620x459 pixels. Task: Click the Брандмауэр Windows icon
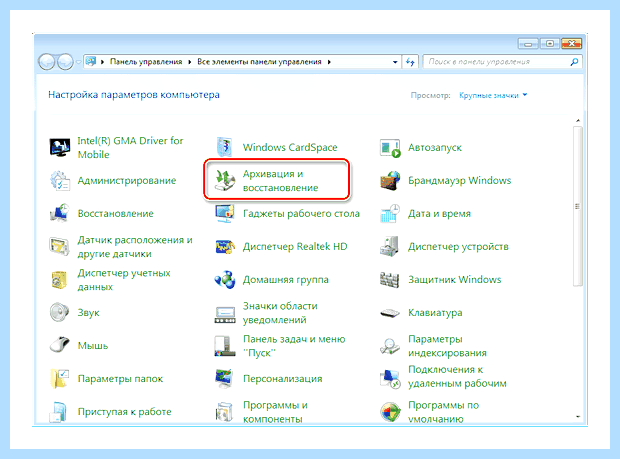(x=390, y=181)
